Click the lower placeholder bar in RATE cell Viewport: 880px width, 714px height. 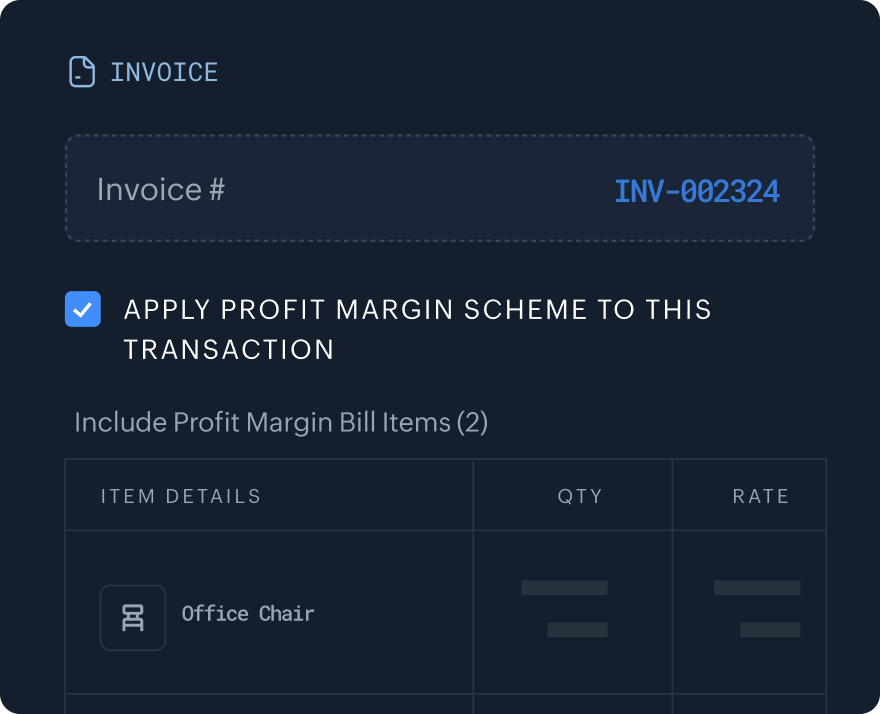coord(770,630)
